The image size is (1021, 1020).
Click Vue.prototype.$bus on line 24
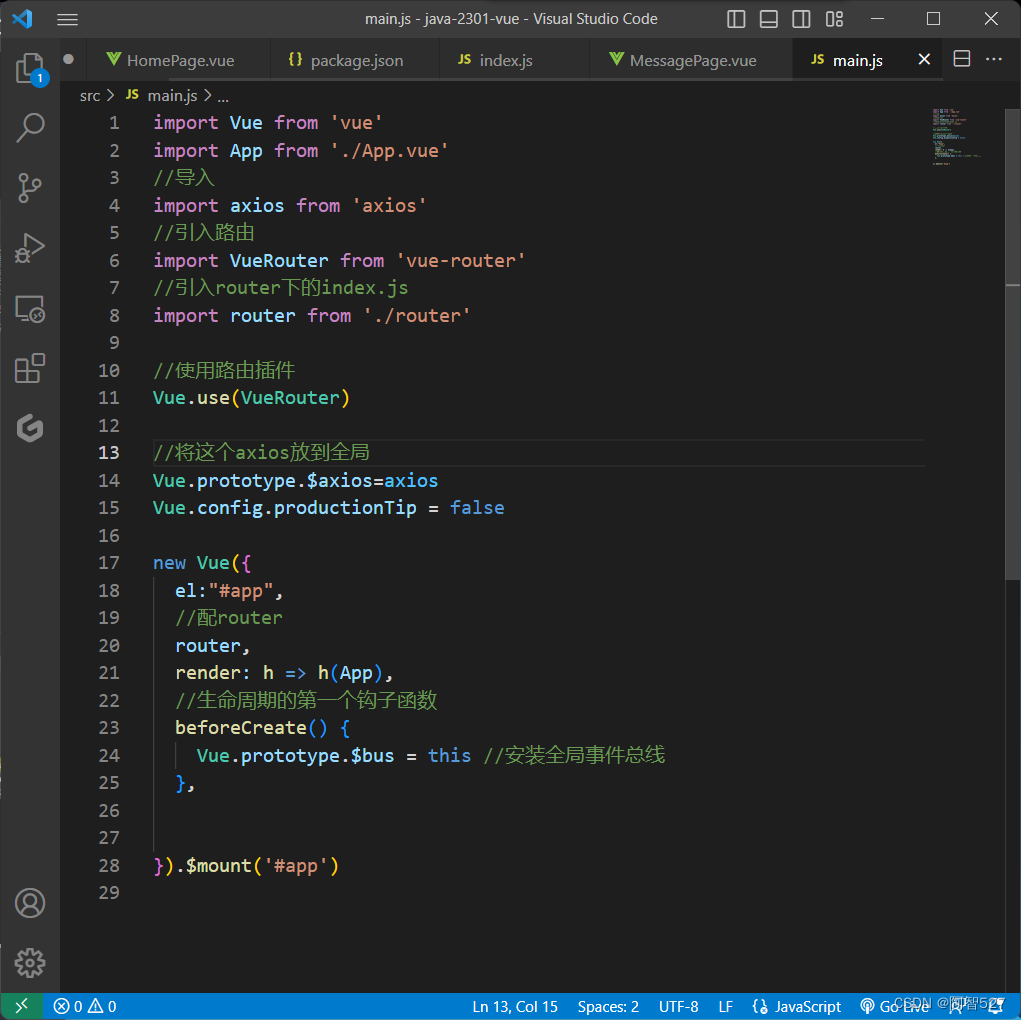(x=295, y=756)
